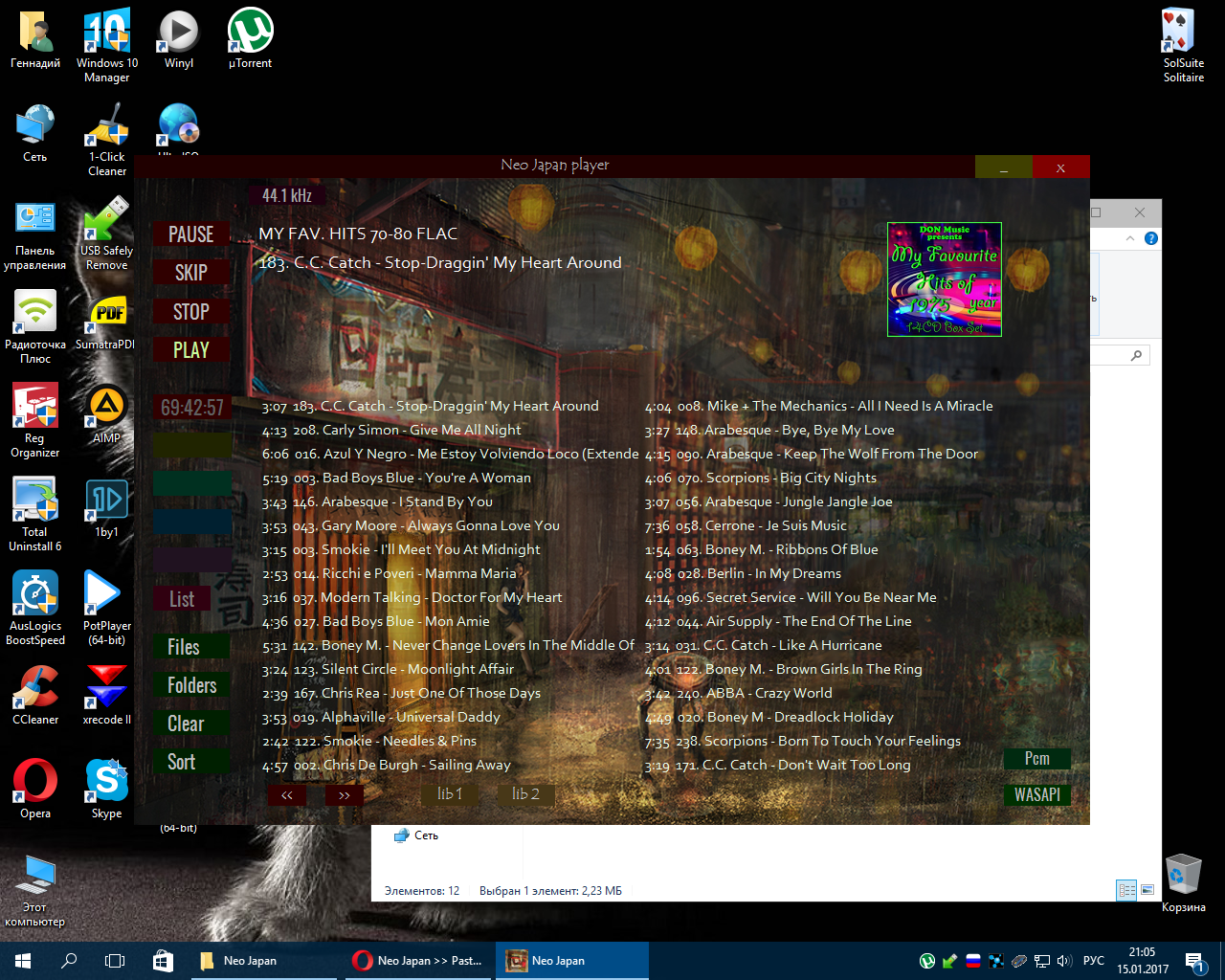Open the Корзина recycle bin icon
Viewport: 1225px width, 980px height.
click(1183, 882)
